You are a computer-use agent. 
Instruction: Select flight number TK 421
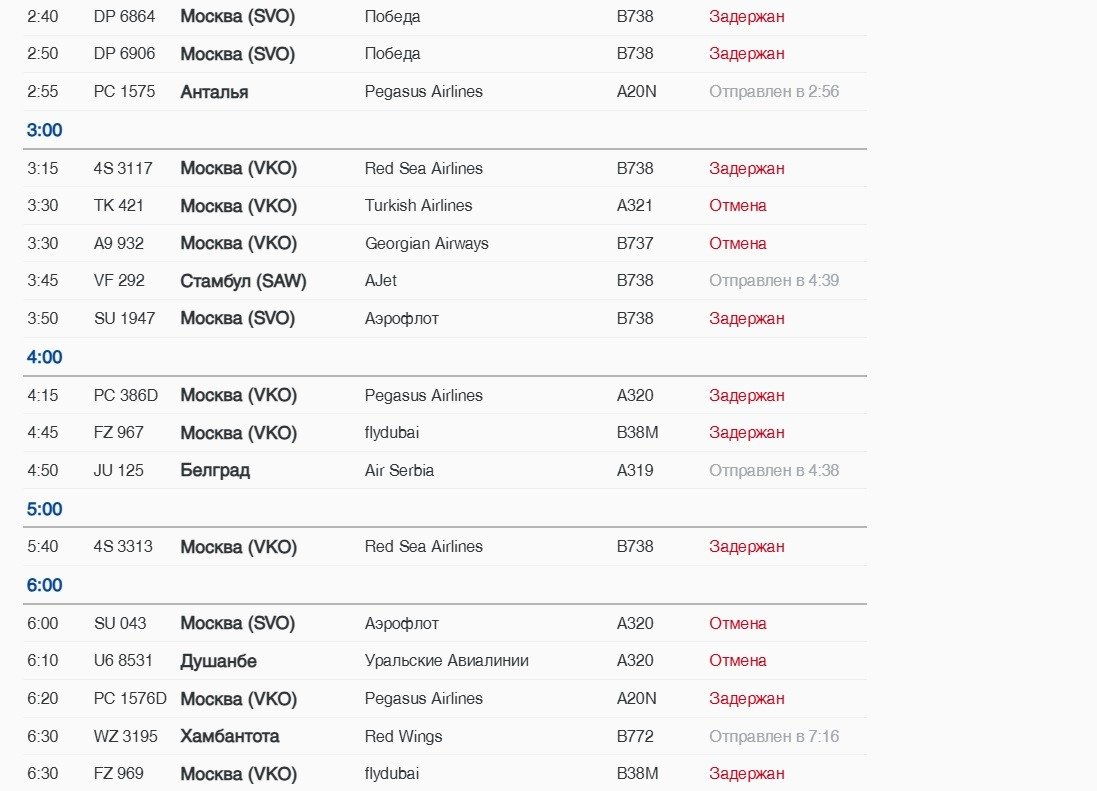(119, 206)
